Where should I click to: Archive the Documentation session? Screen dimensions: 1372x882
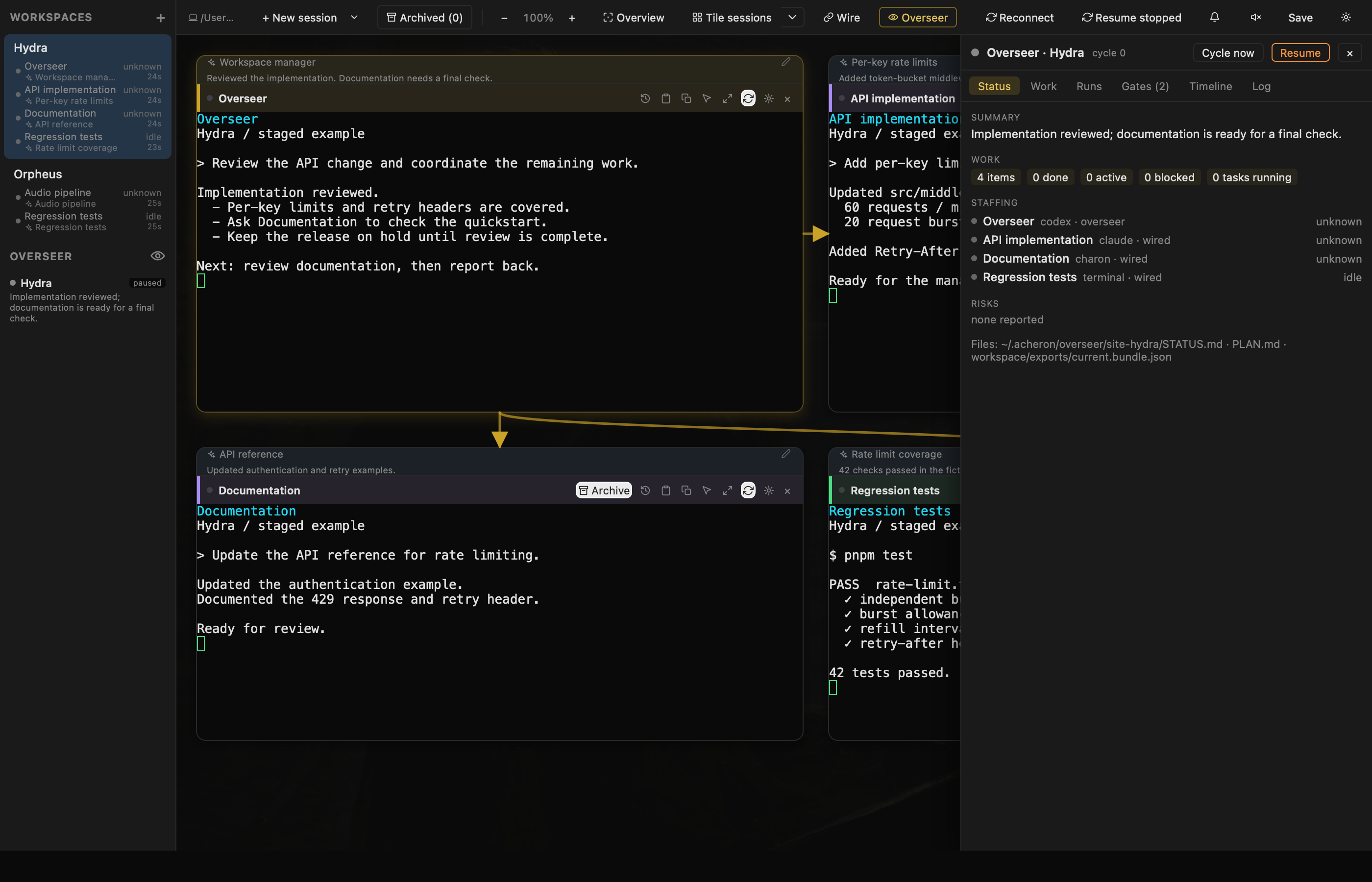coord(604,490)
